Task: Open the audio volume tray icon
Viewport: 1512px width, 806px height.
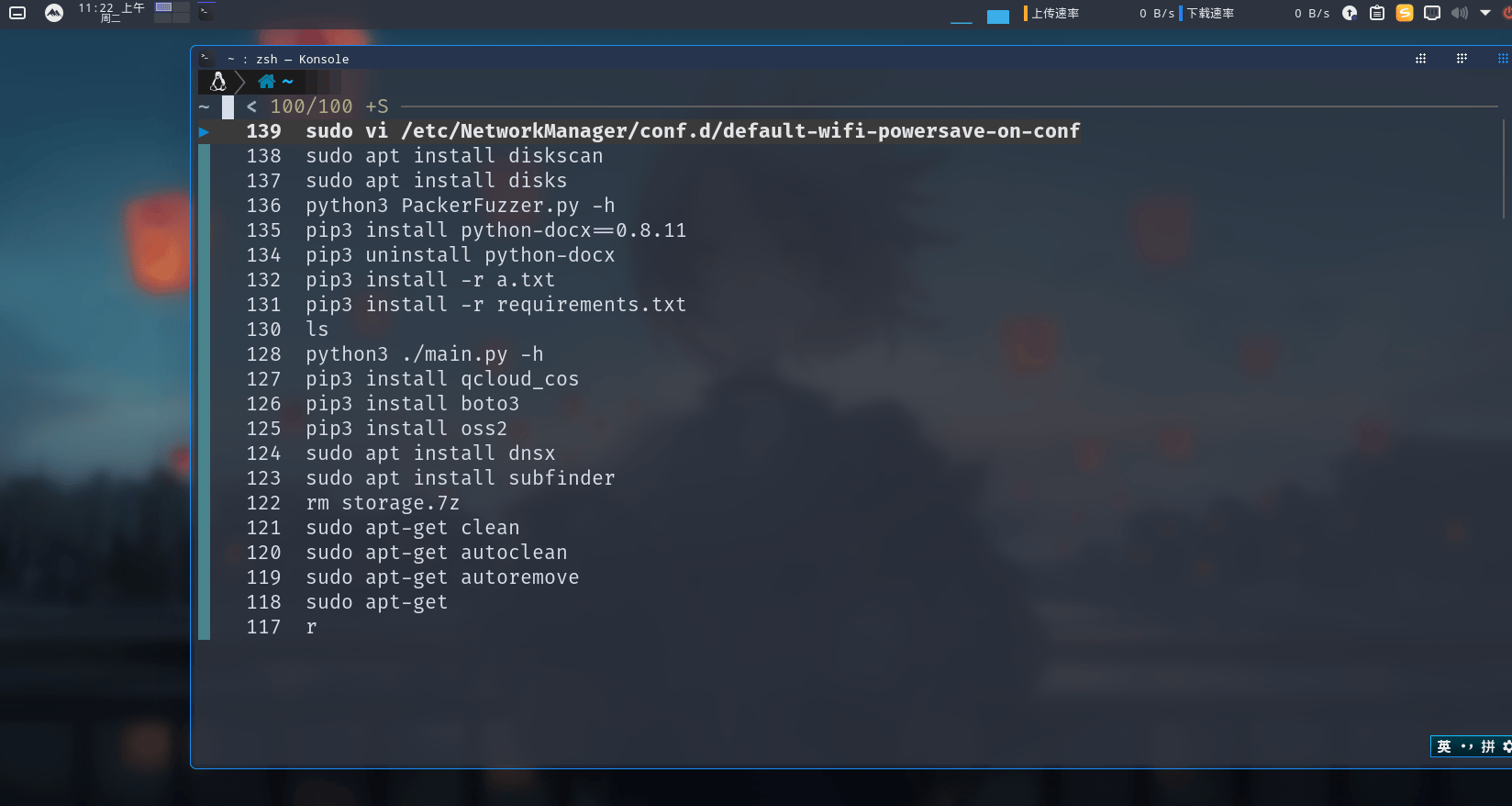Action: coord(1460,13)
